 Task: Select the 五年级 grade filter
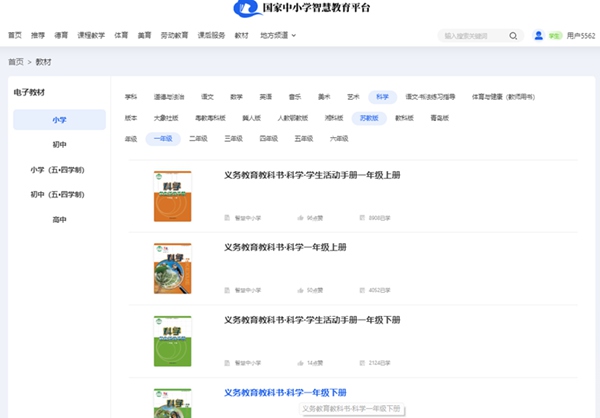point(304,139)
